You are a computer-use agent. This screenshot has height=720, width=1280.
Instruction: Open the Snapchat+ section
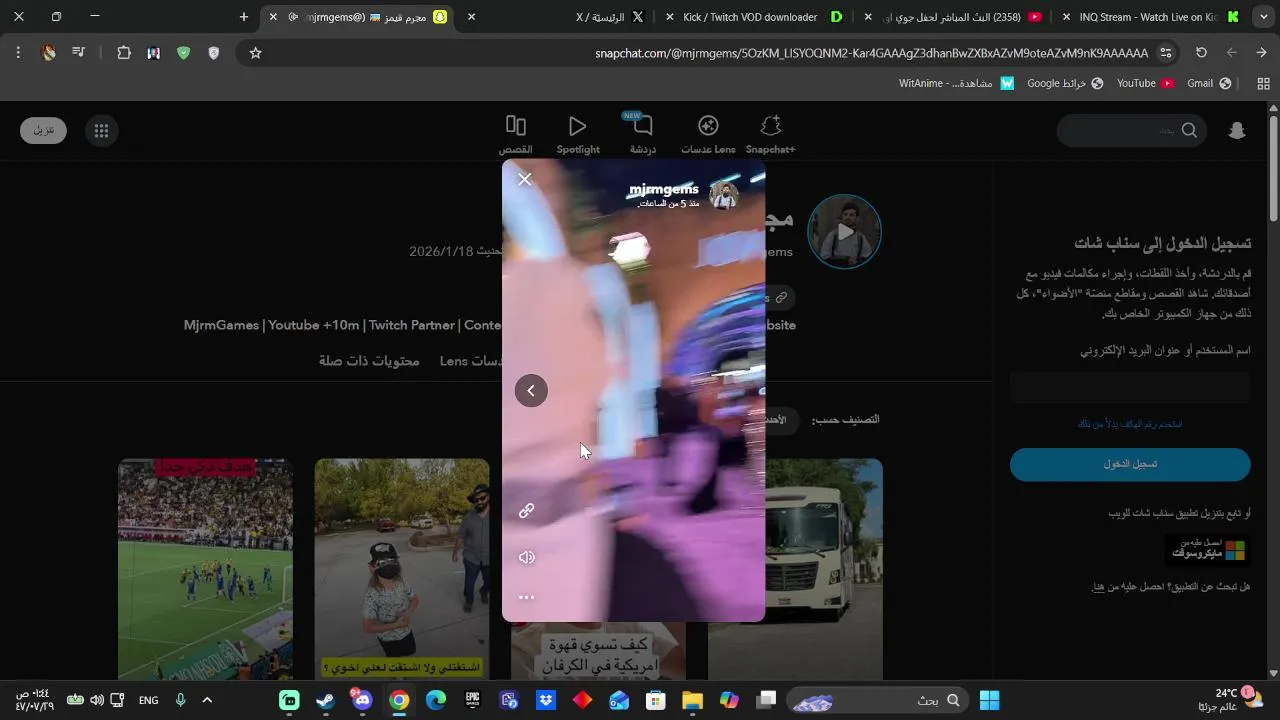click(770, 134)
